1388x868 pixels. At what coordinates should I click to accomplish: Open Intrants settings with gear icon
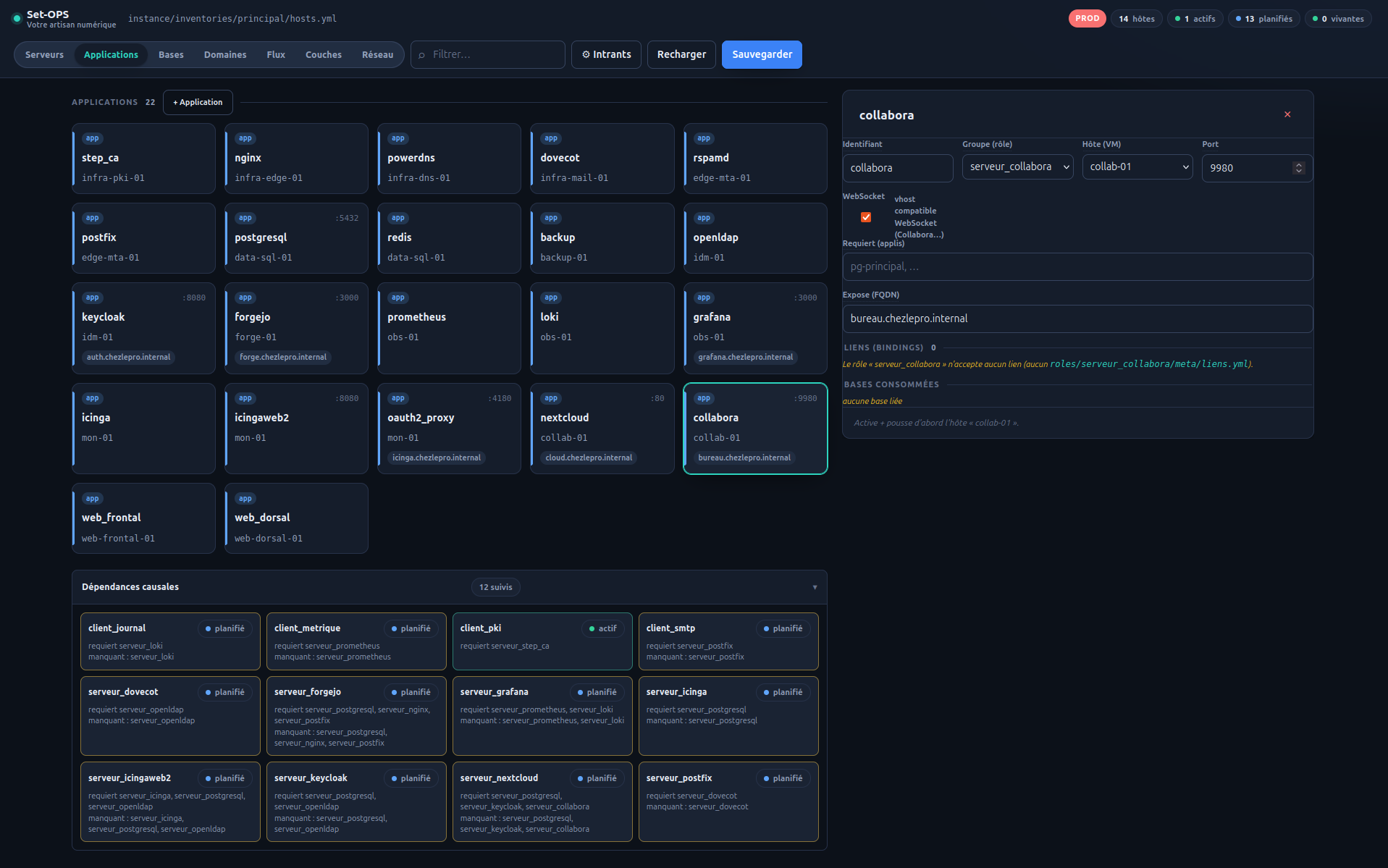point(606,54)
